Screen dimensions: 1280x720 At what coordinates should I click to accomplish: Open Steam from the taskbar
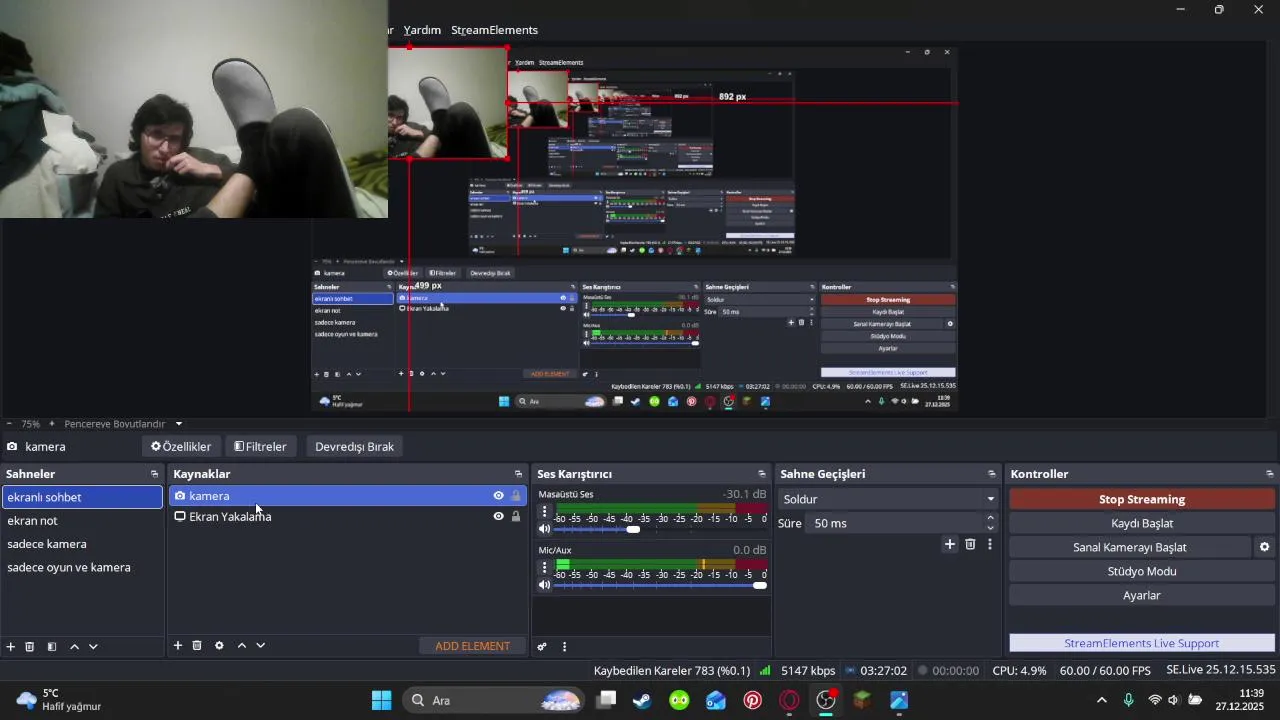[x=642, y=700]
